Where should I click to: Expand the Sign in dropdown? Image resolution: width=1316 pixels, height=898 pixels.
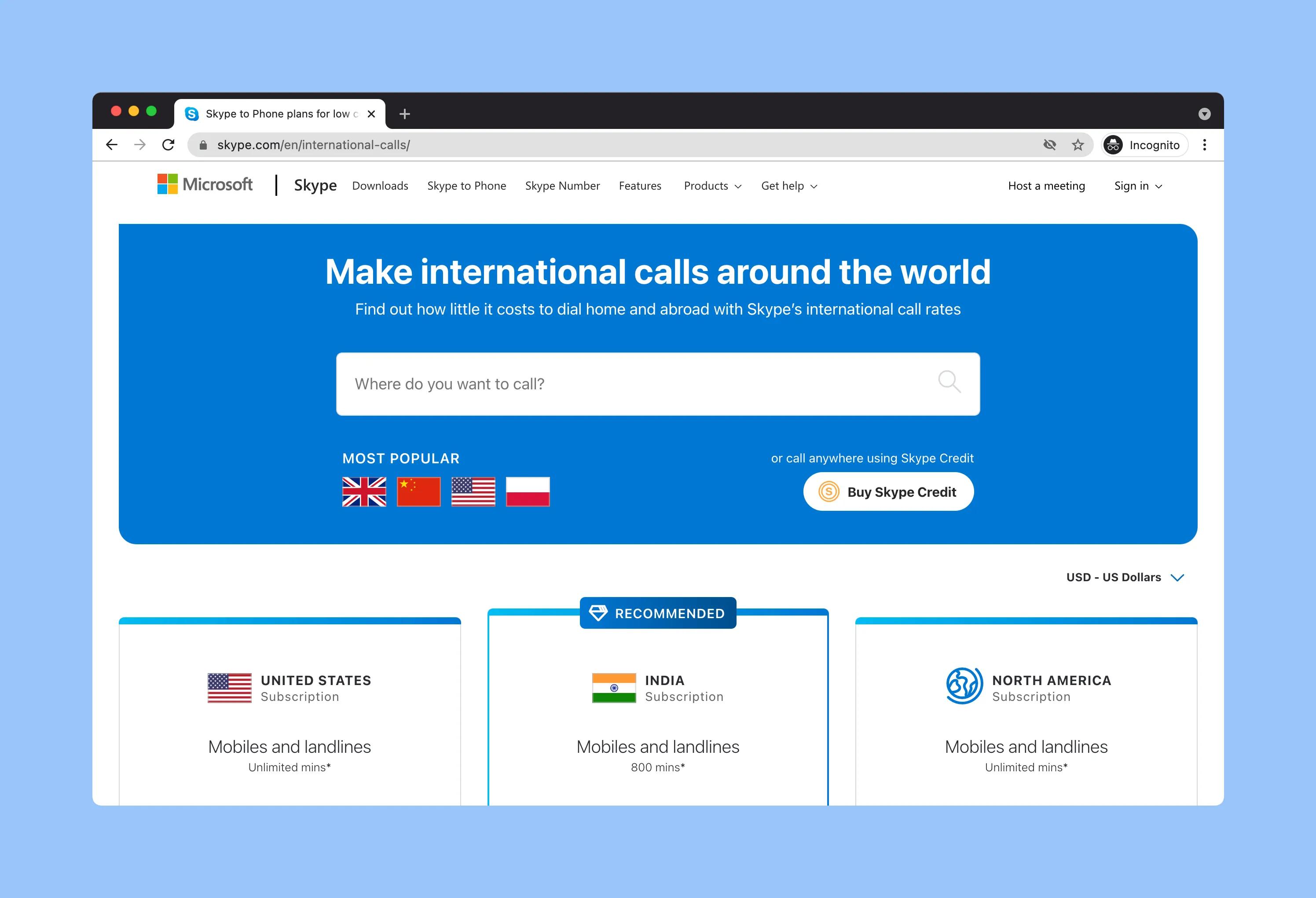coord(1138,185)
